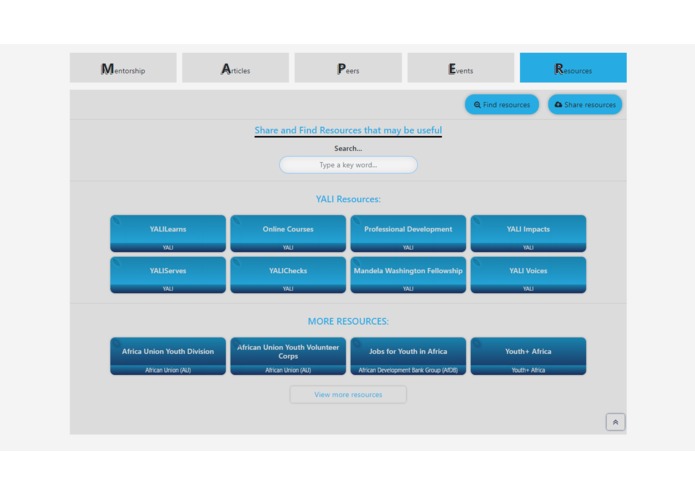Click the cloud upload icon in Share resources
The image size is (695, 494).
click(x=558, y=105)
